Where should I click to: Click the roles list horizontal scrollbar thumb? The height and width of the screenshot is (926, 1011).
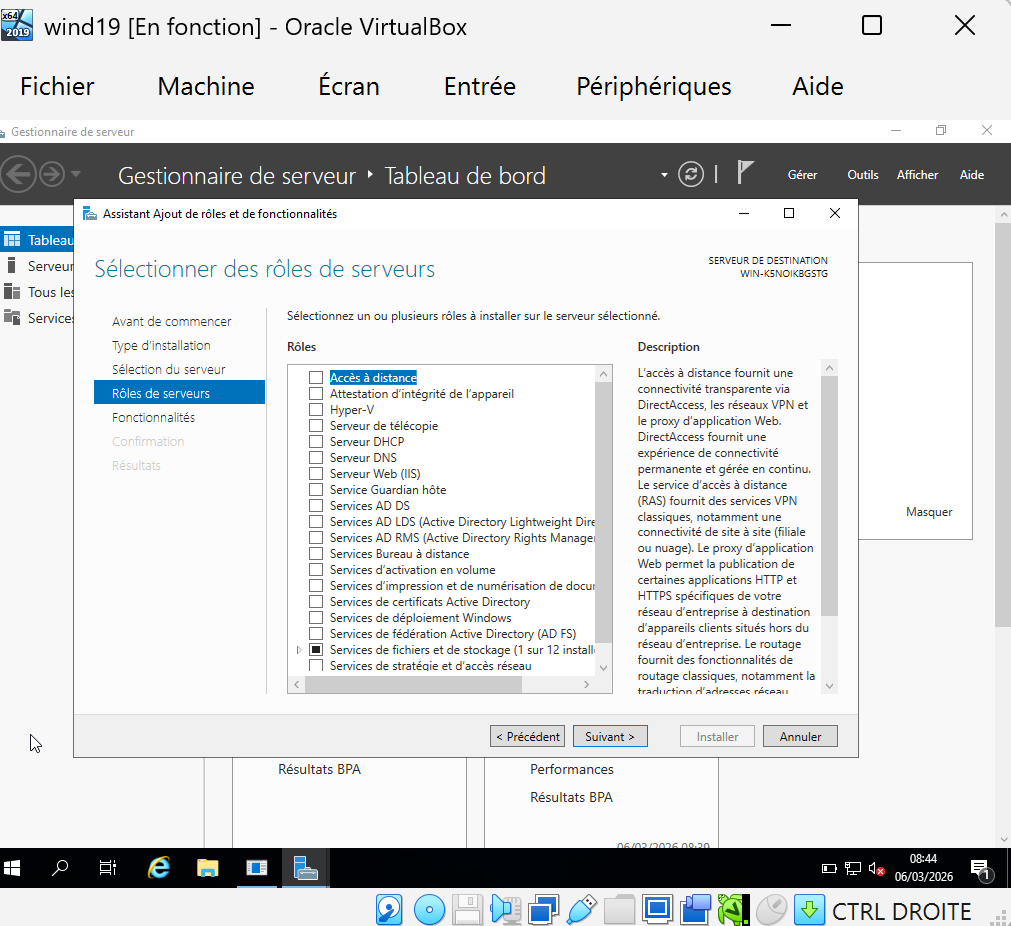pyautogui.click(x=413, y=684)
